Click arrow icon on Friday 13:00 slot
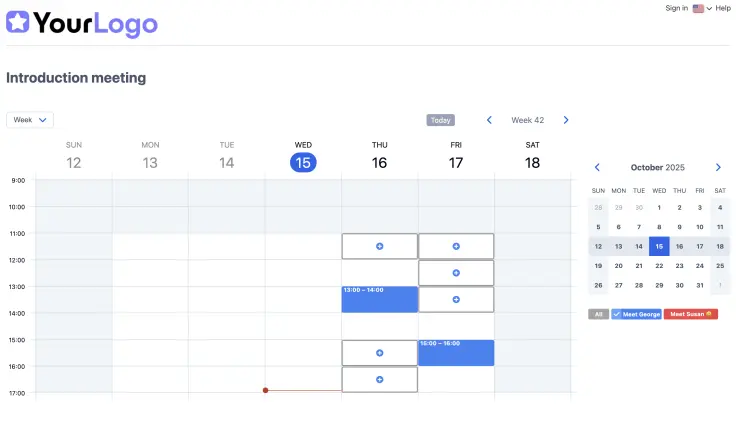 [456, 299]
